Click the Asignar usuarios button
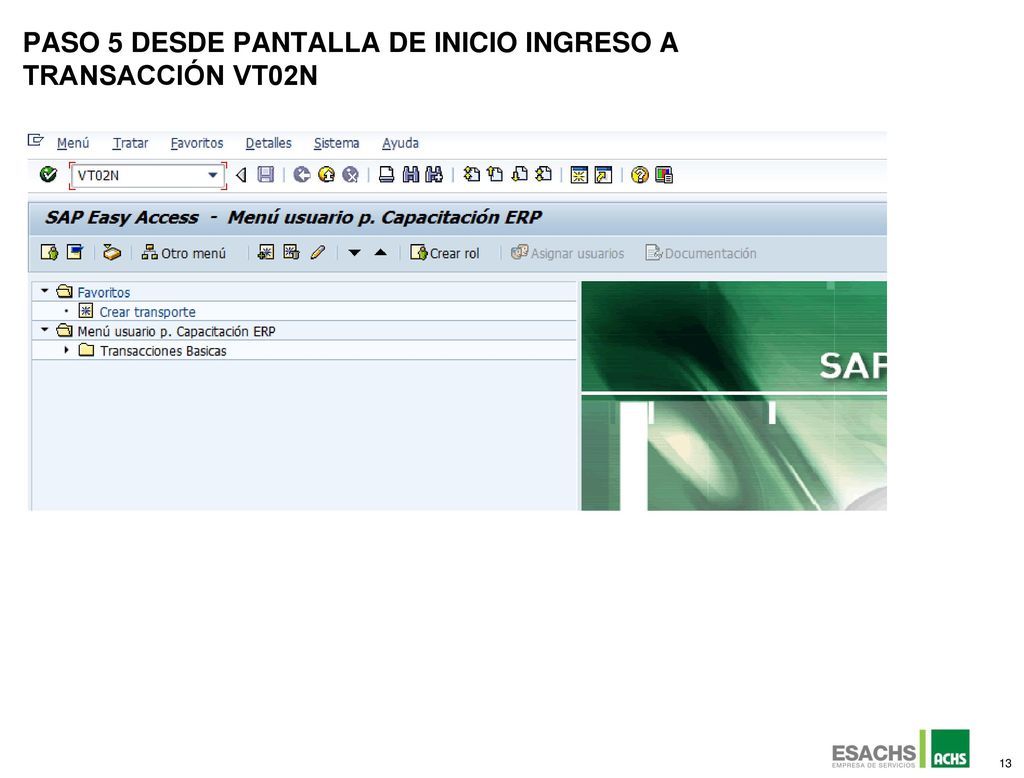 pos(568,253)
